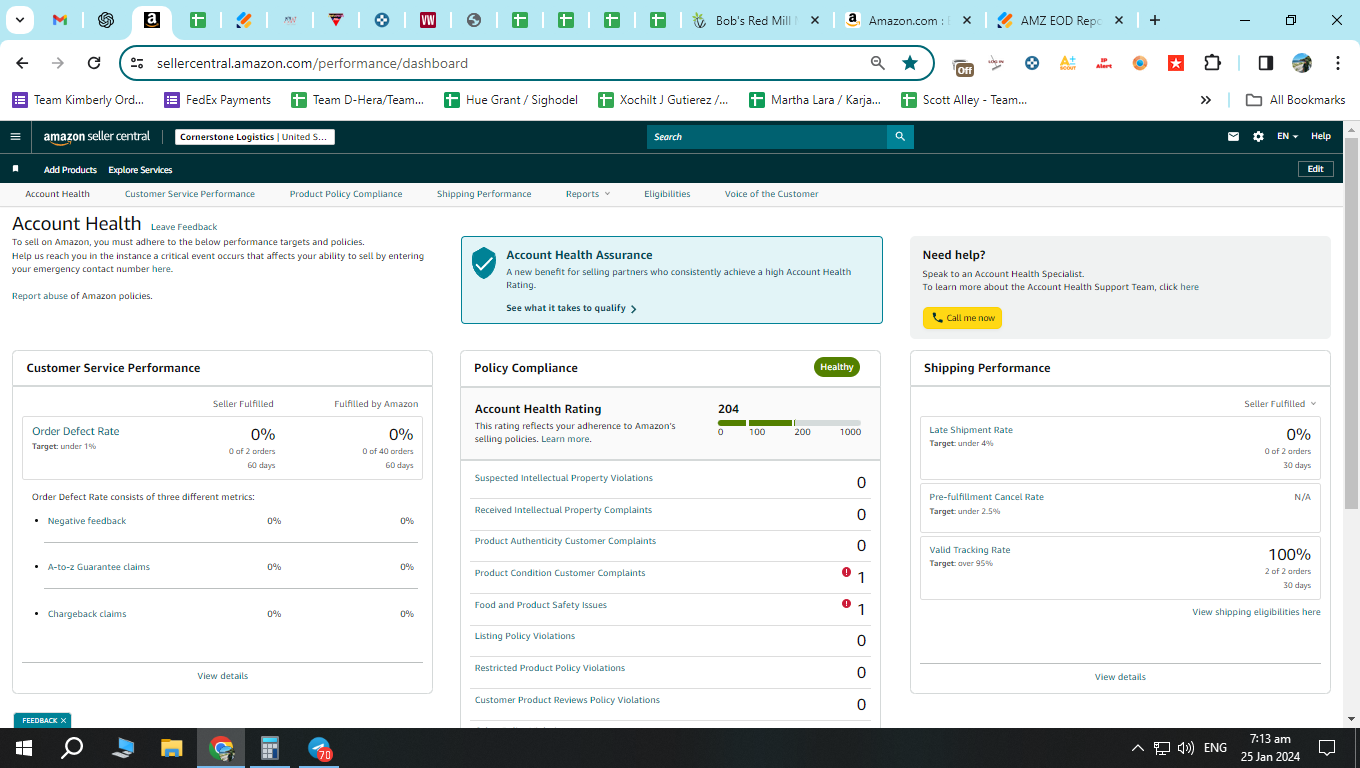Open File Explorer from the taskbar
The height and width of the screenshot is (768, 1360).
click(172, 748)
